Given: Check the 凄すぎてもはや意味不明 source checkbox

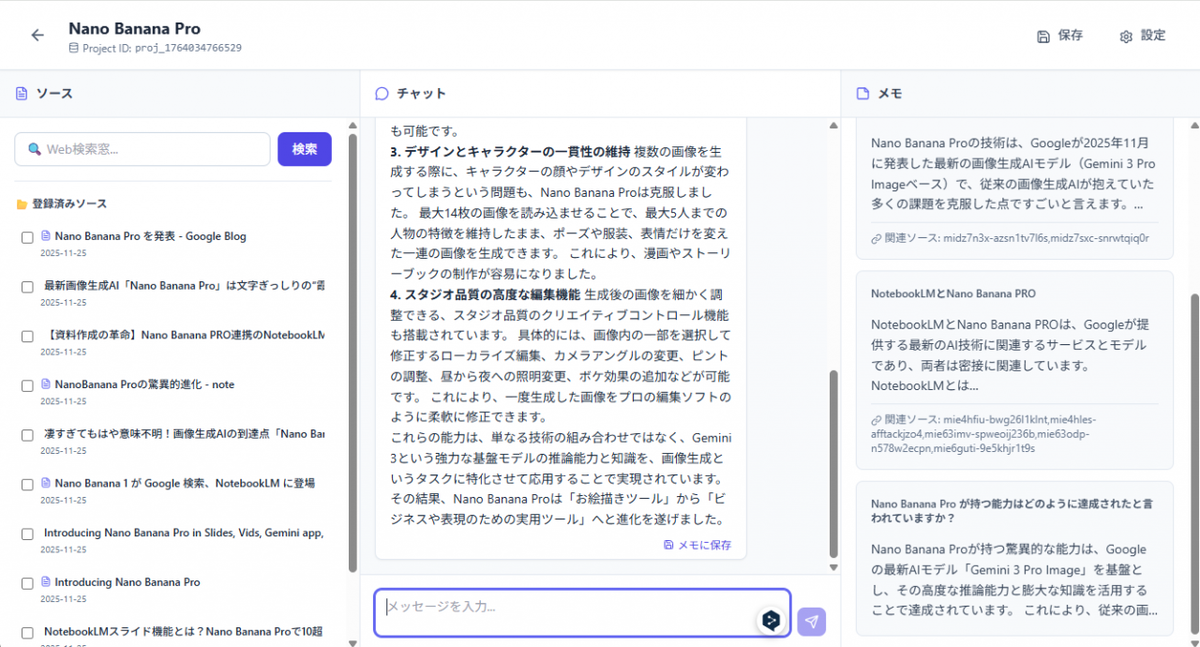Looking at the screenshot, I should pos(27,436).
